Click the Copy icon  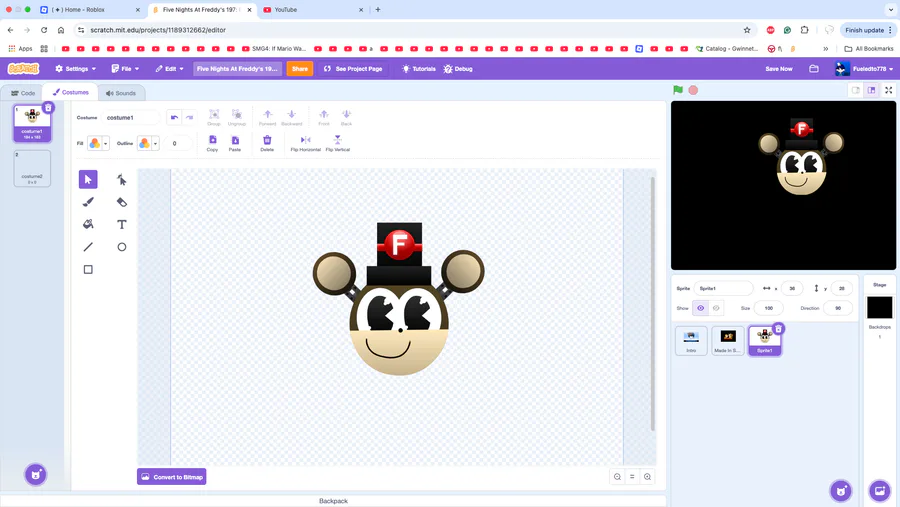coord(212,143)
